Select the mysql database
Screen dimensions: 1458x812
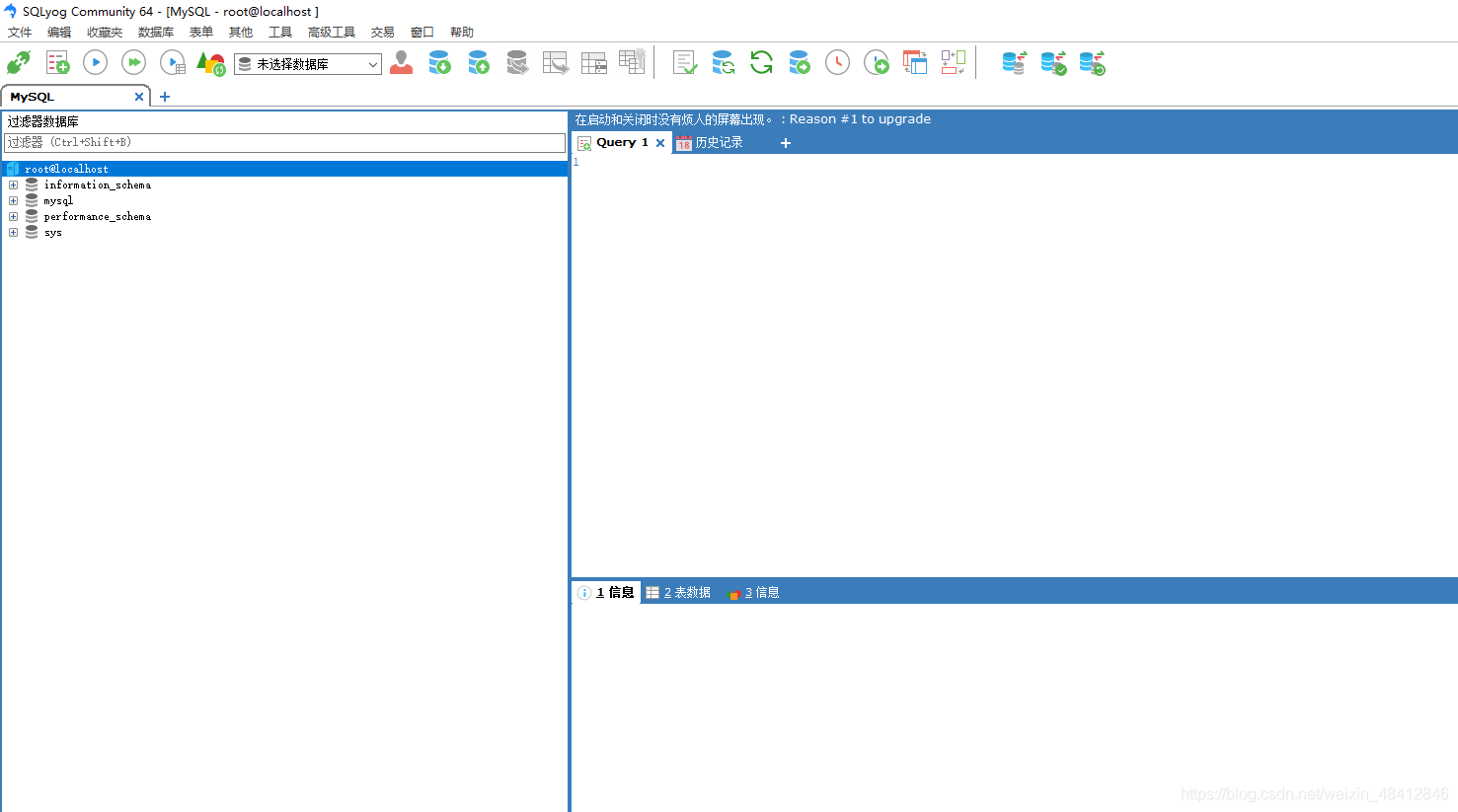(58, 200)
